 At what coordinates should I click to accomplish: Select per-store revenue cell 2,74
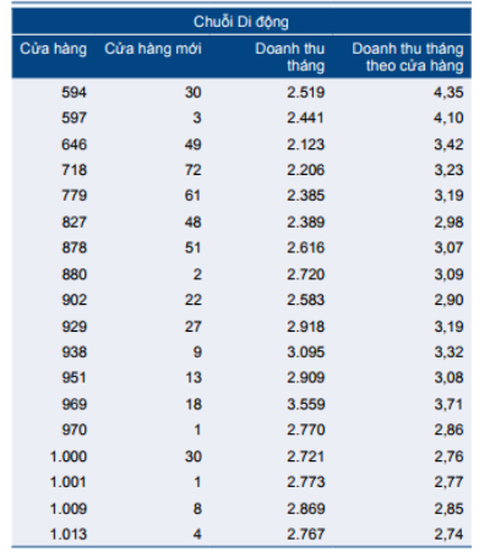(x=448, y=534)
